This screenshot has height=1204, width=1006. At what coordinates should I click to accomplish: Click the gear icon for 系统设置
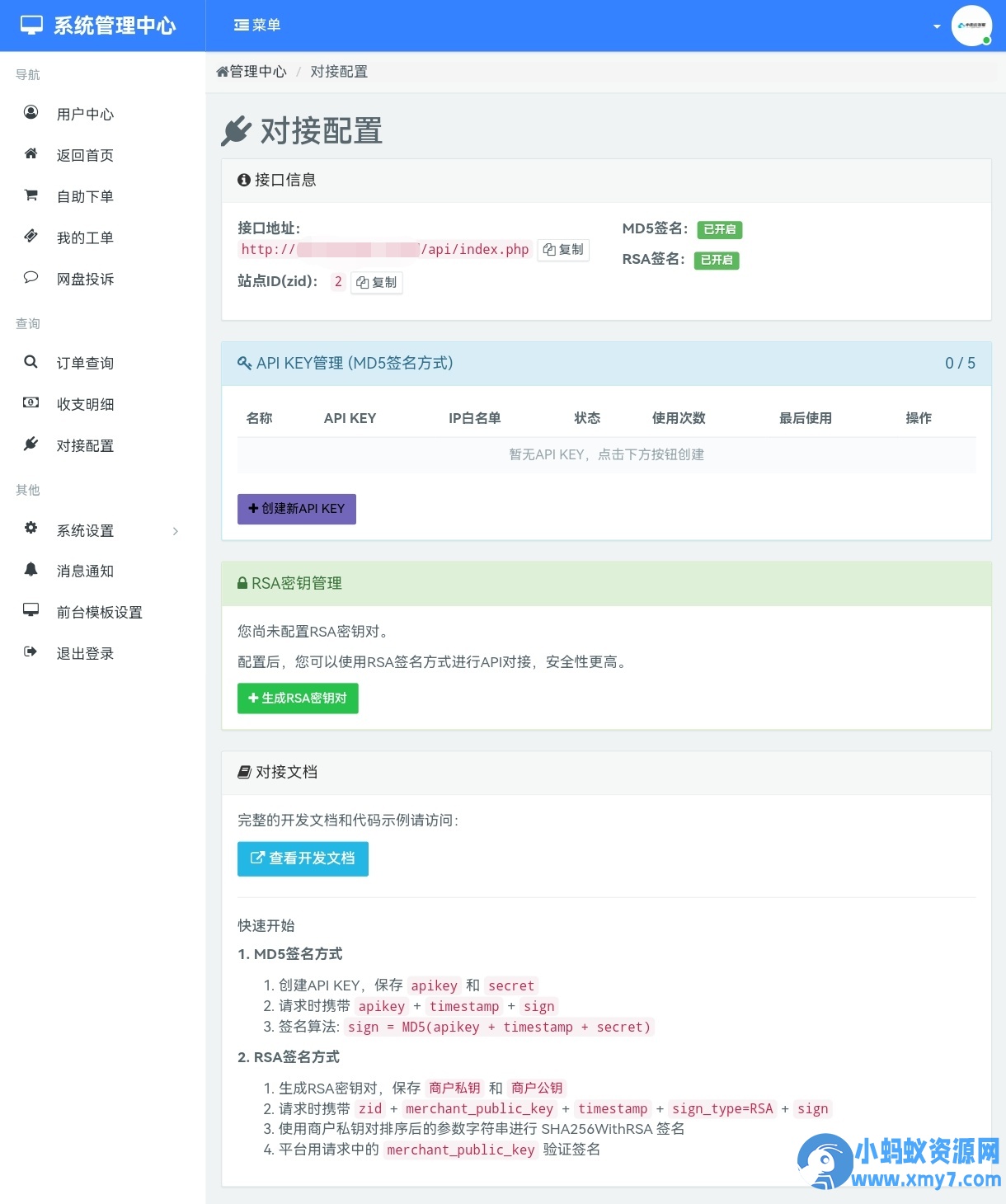31,528
